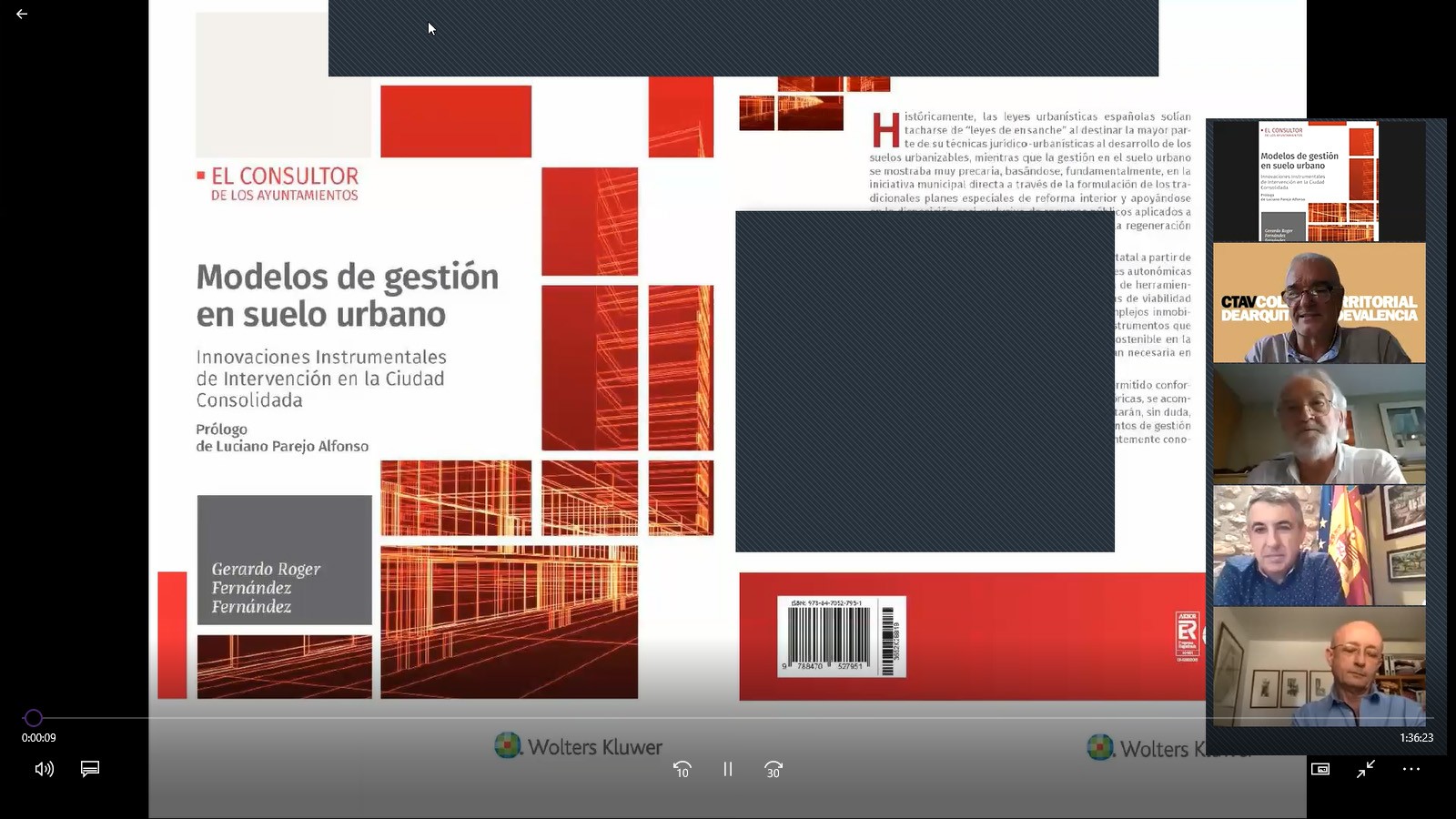The image size is (1456, 819).
Task: Select the participant beside the Spanish flag
Action: point(1319,545)
